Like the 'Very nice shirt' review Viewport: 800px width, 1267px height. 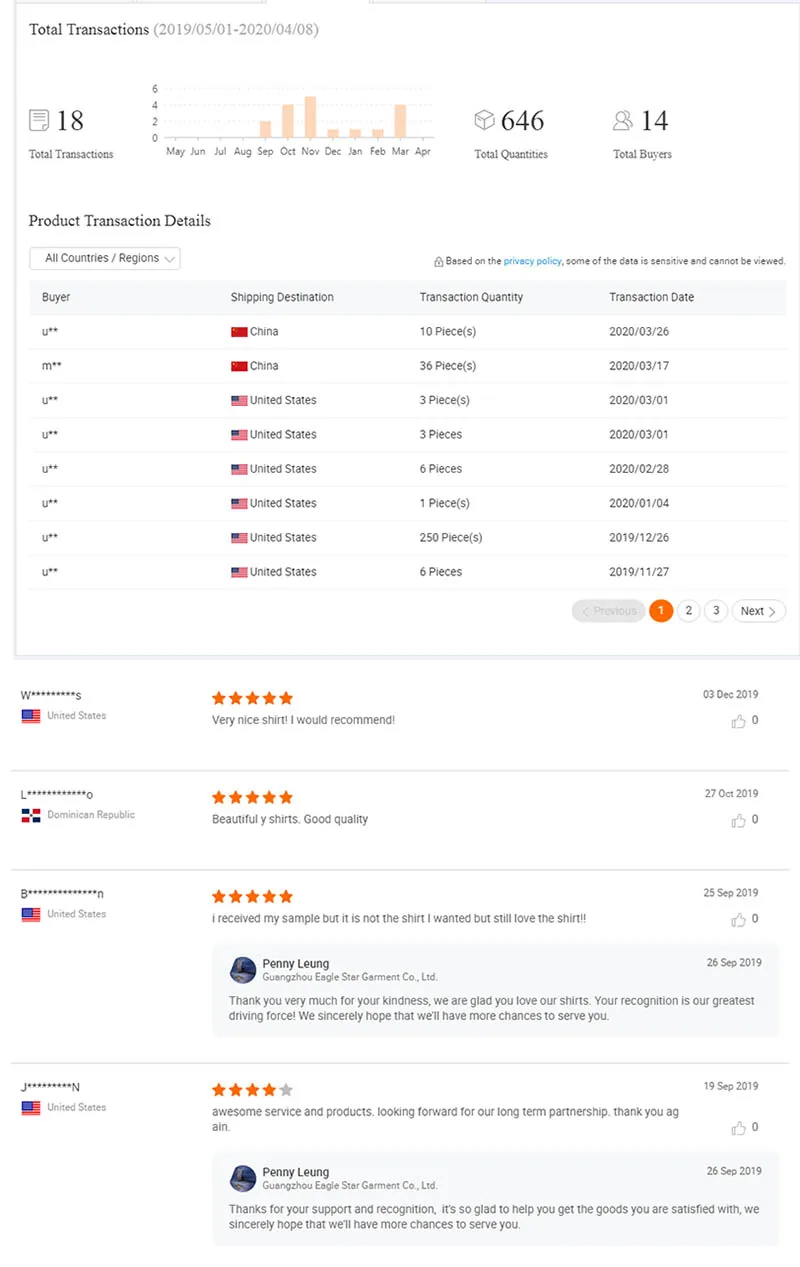739,721
